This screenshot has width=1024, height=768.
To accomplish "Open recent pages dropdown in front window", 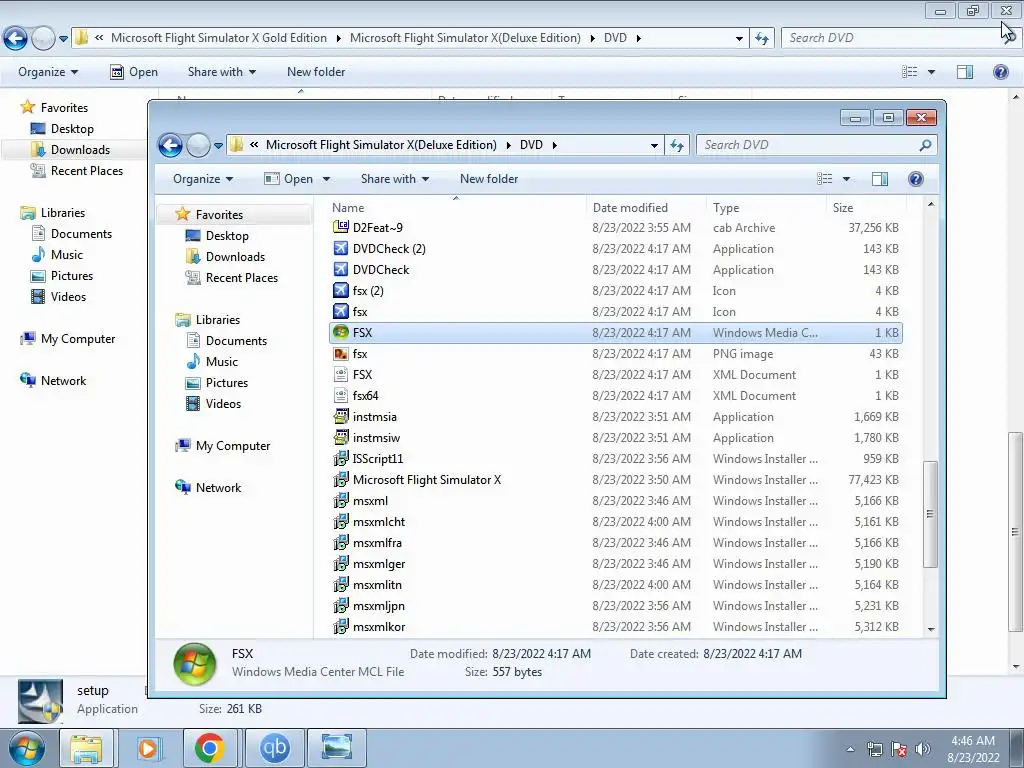I will 218,145.
